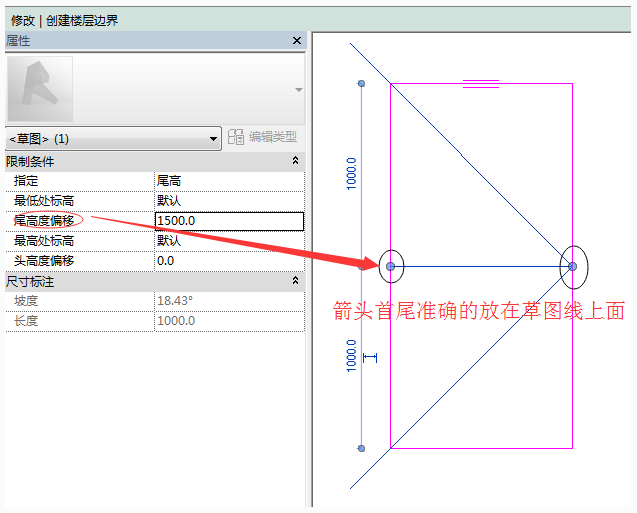Click the top dimension witness grip dot
The width and height of the screenshot is (637, 513).
click(361, 84)
